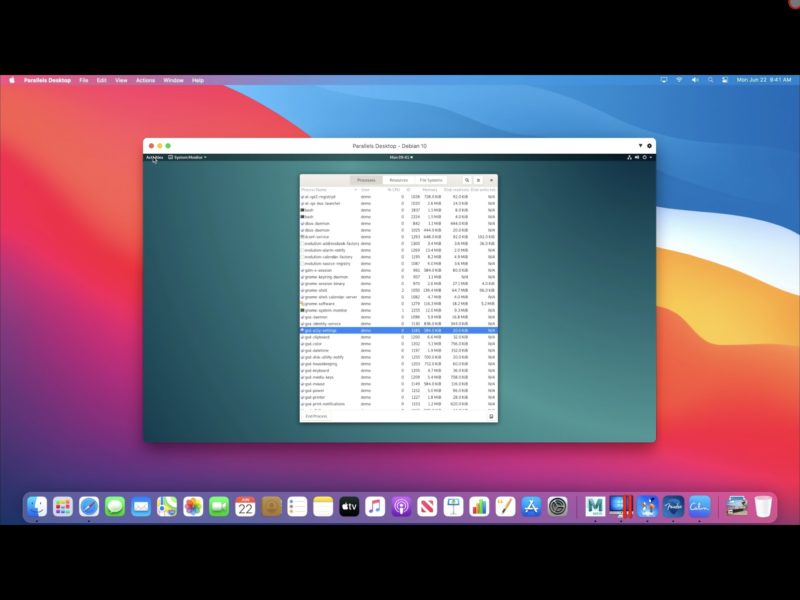Open Apple TV from the Dock
Image resolution: width=800 pixels, height=600 pixels.
pyautogui.click(x=349, y=507)
